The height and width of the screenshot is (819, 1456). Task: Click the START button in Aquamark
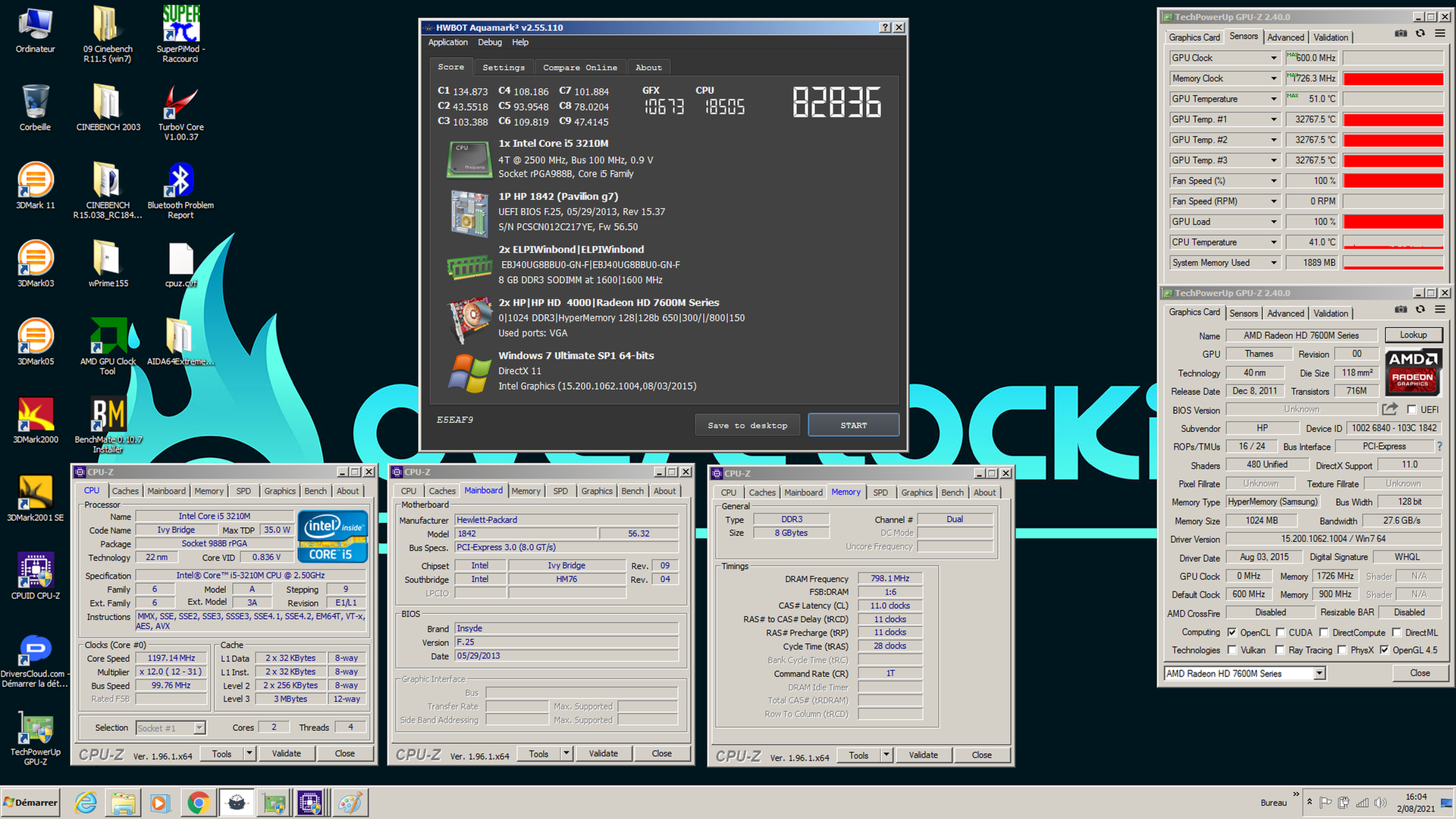(853, 425)
